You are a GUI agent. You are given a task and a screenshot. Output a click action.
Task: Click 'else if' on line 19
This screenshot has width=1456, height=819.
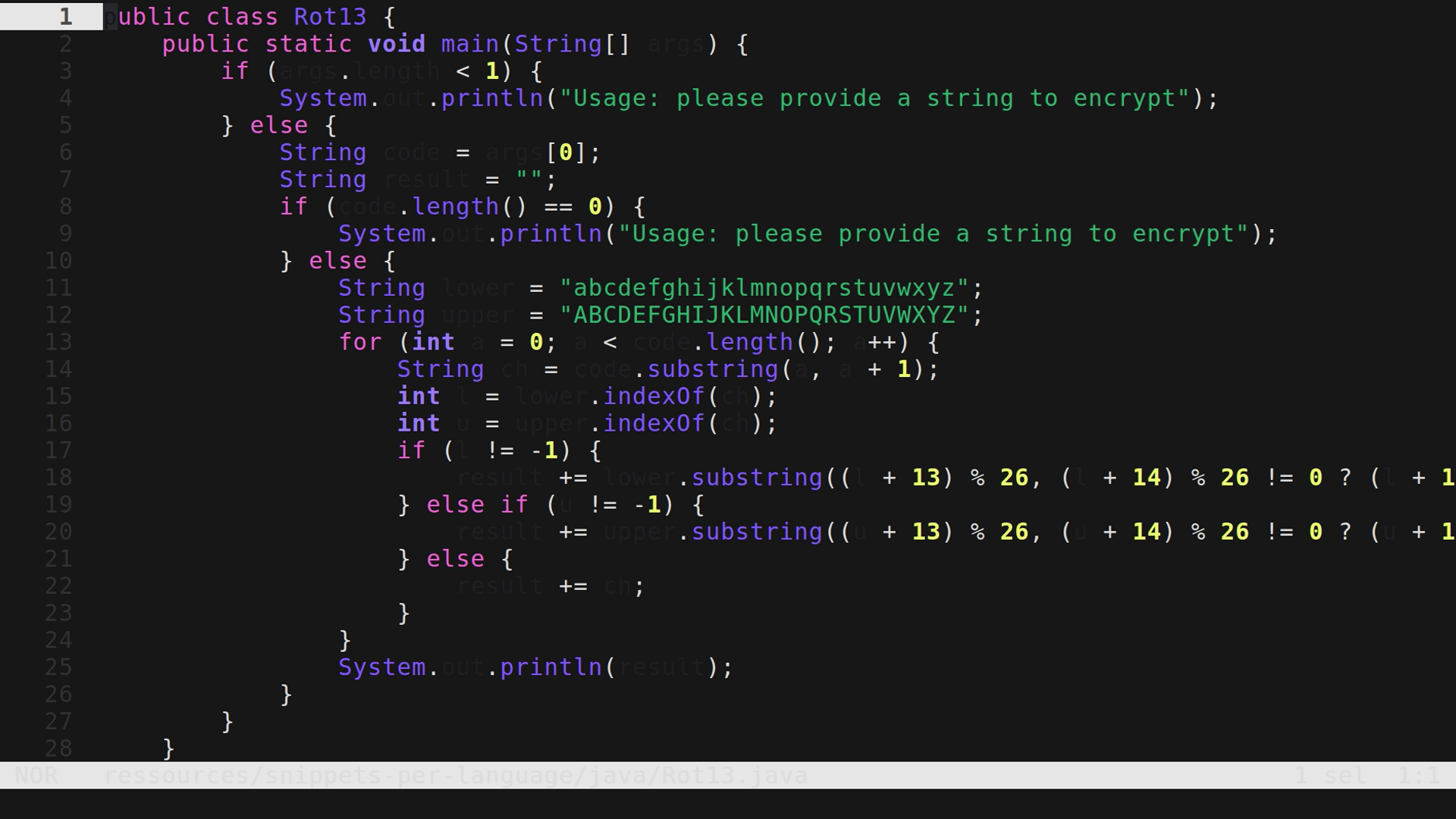[477, 505]
